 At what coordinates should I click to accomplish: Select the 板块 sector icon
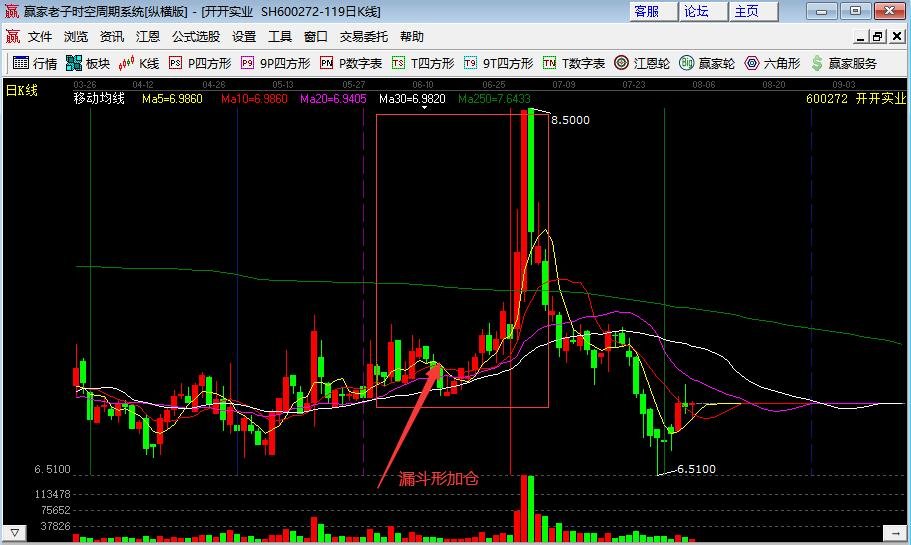(x=88, y=63)
